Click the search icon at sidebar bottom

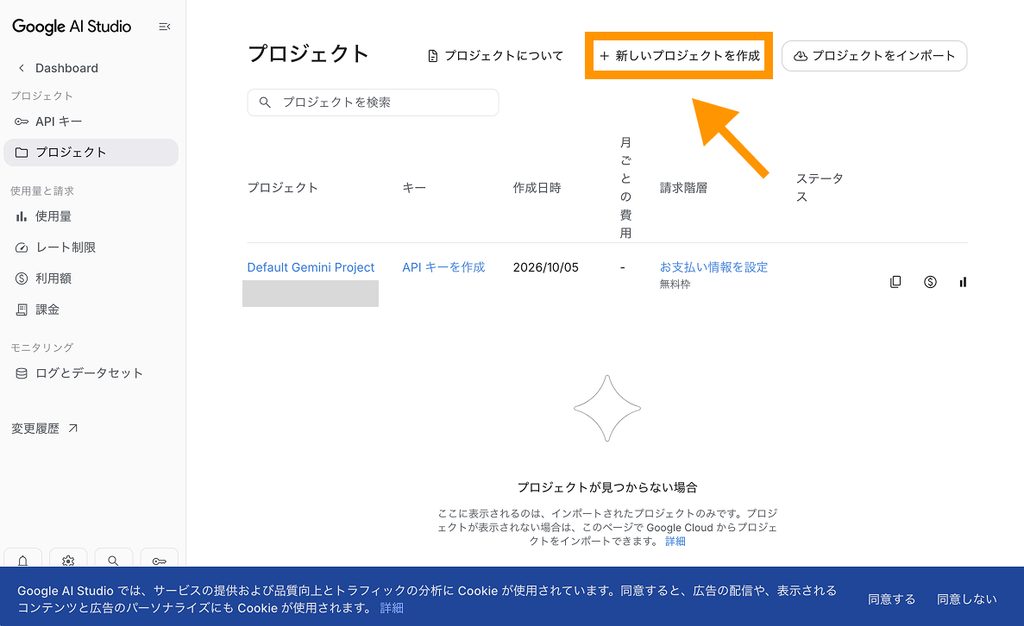[x=113, y=560]
